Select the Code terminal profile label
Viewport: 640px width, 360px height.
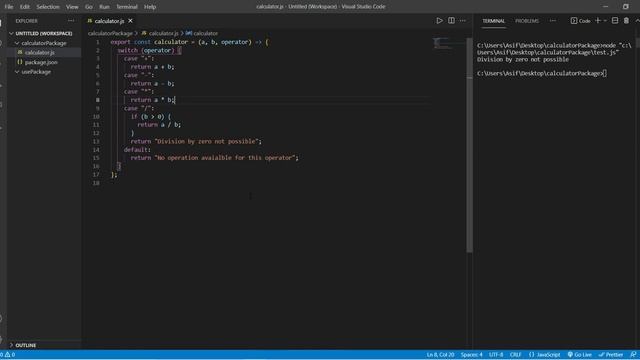[x=580, y=21]
